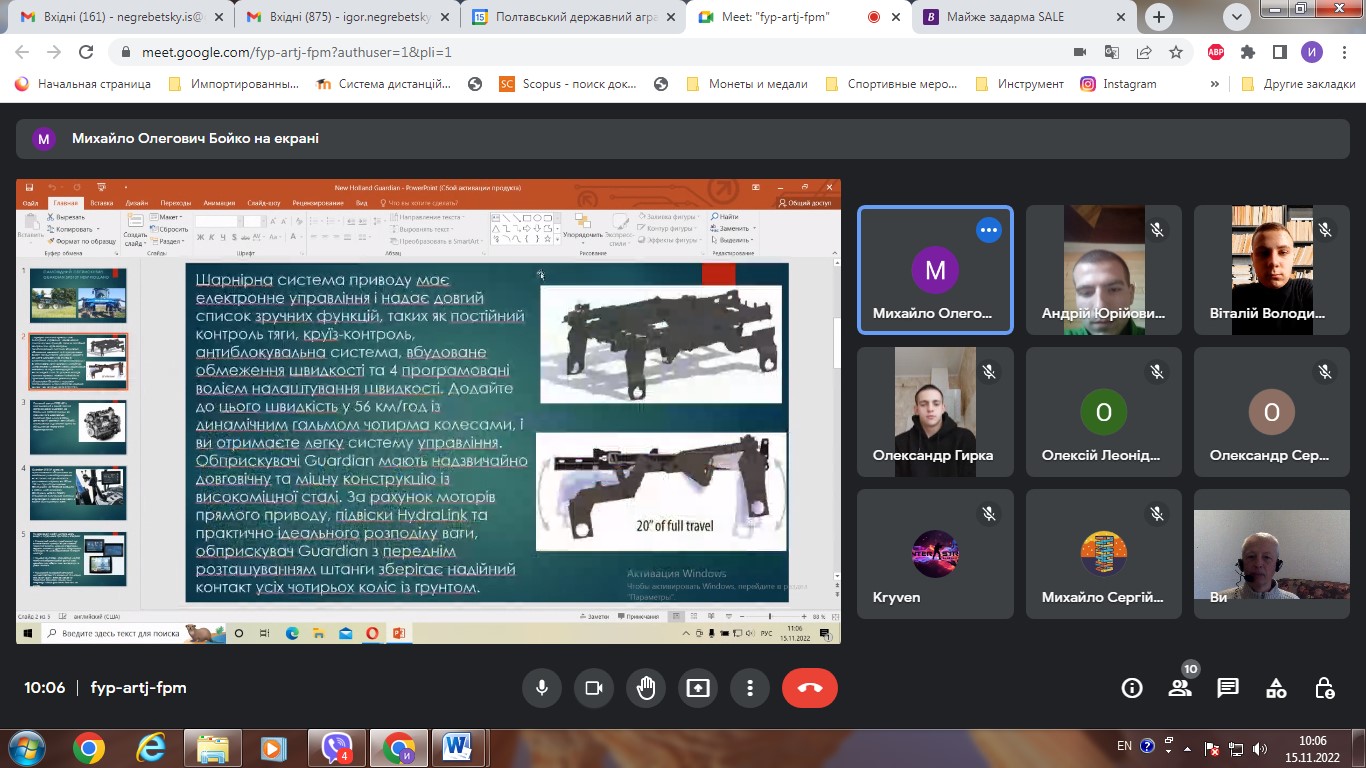This screenshot has height=768, width=1366.
Task: Select Віталій Володи... video tile
Action: pyautogui.click(x=1271, y=270)
